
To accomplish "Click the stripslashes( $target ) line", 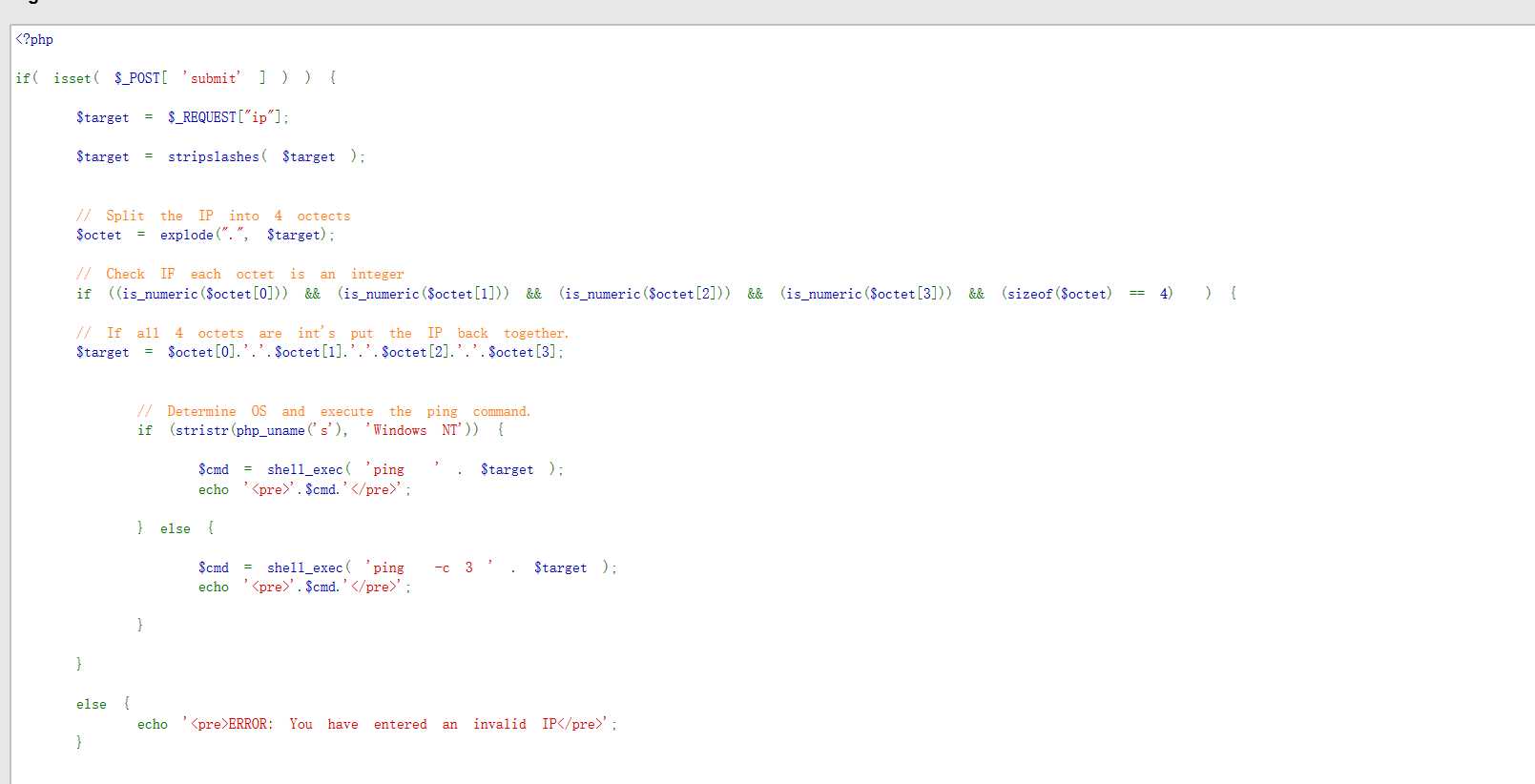I will (x=220, y=156).
